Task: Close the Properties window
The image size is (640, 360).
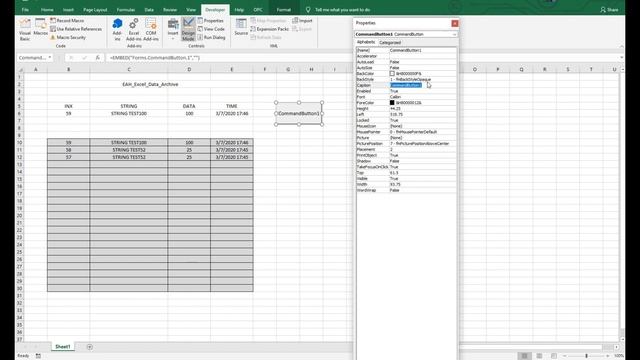Action: click(455, 23)
